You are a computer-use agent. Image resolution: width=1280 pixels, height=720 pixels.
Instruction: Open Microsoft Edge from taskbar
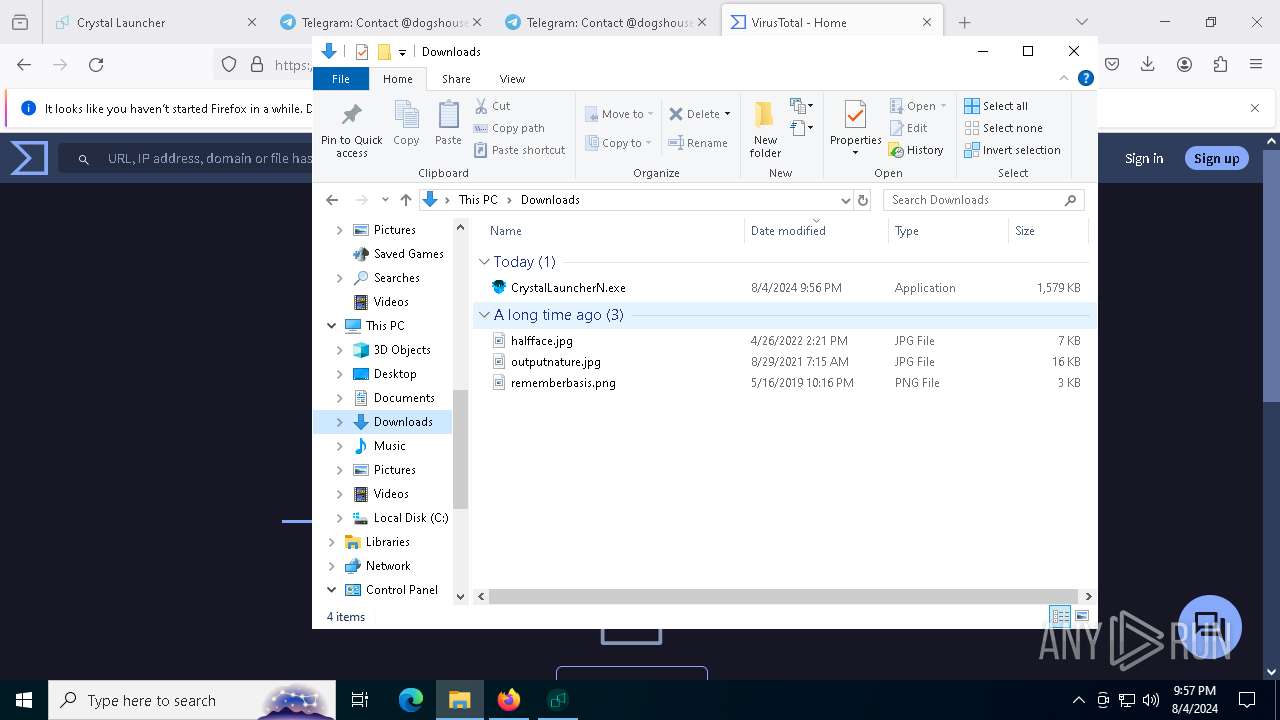(x=411, y=700)
